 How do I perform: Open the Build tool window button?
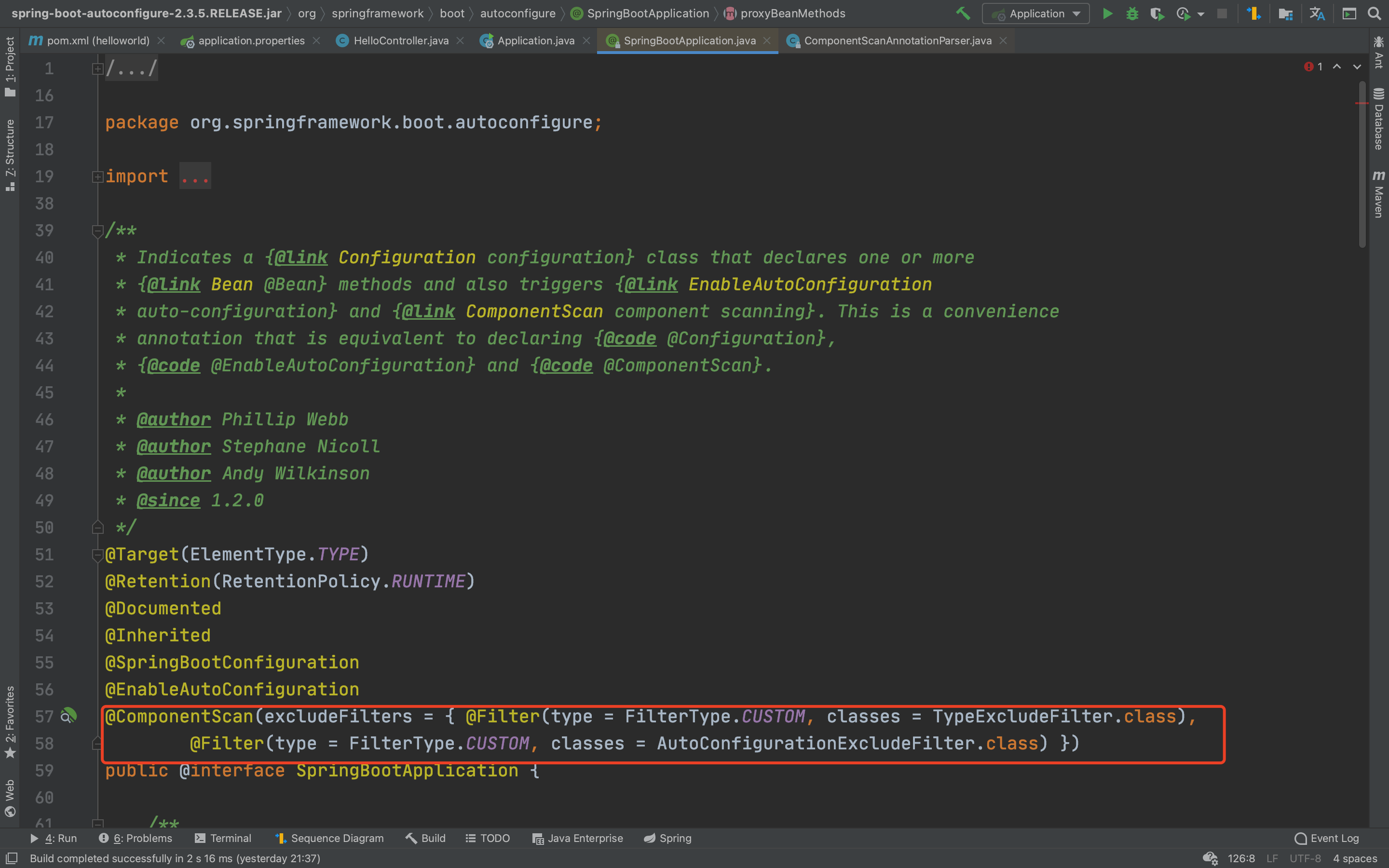point(425,838)
